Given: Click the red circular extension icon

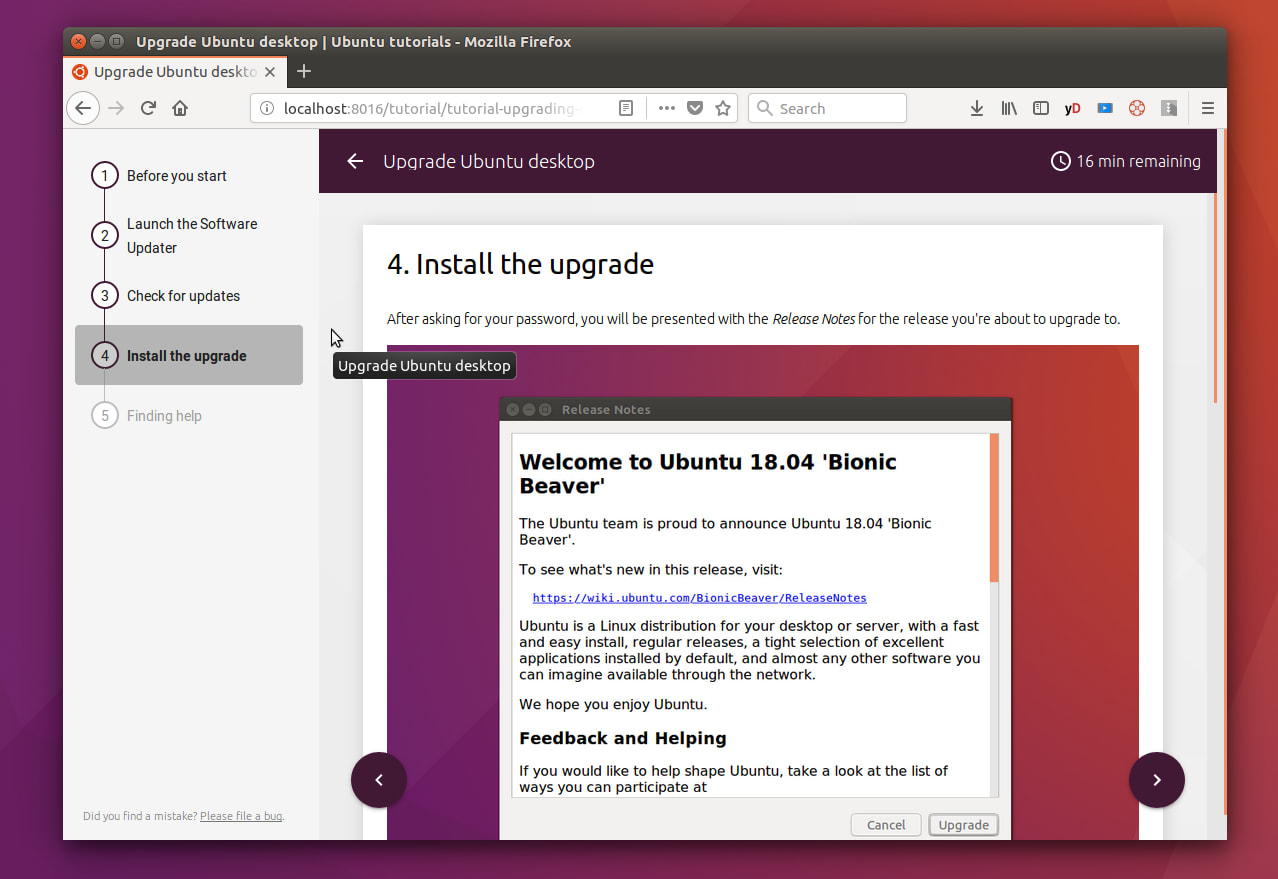Looking at the screenshot, I should 1137,108.
